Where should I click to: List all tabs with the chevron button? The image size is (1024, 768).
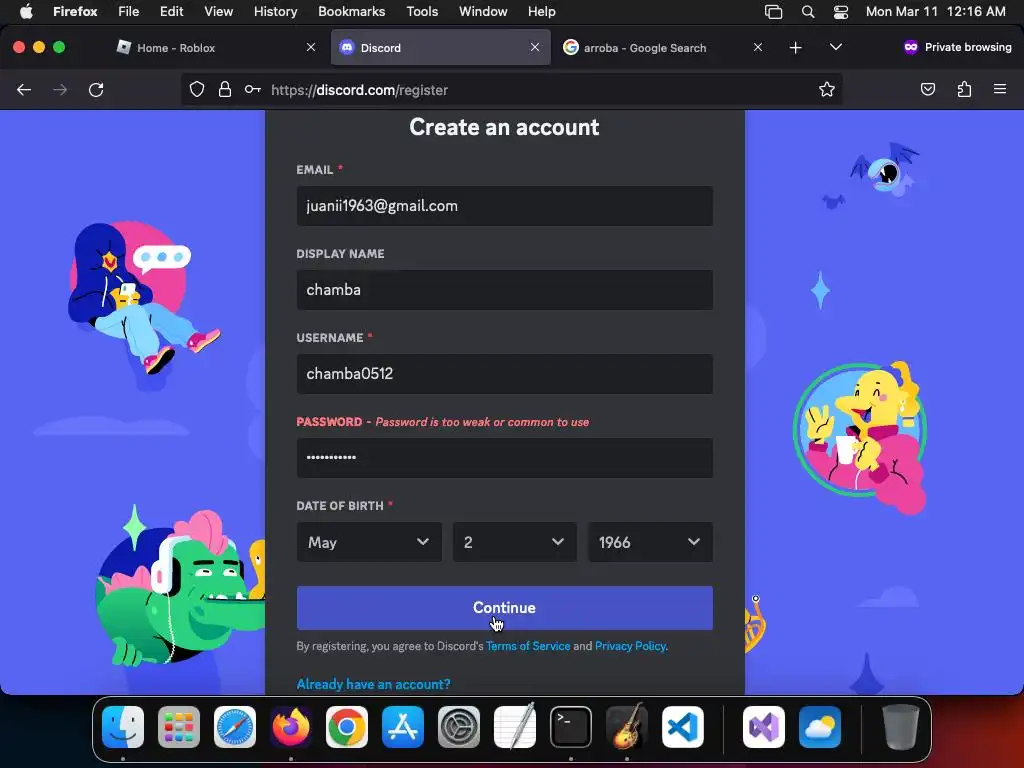[835, 47]
